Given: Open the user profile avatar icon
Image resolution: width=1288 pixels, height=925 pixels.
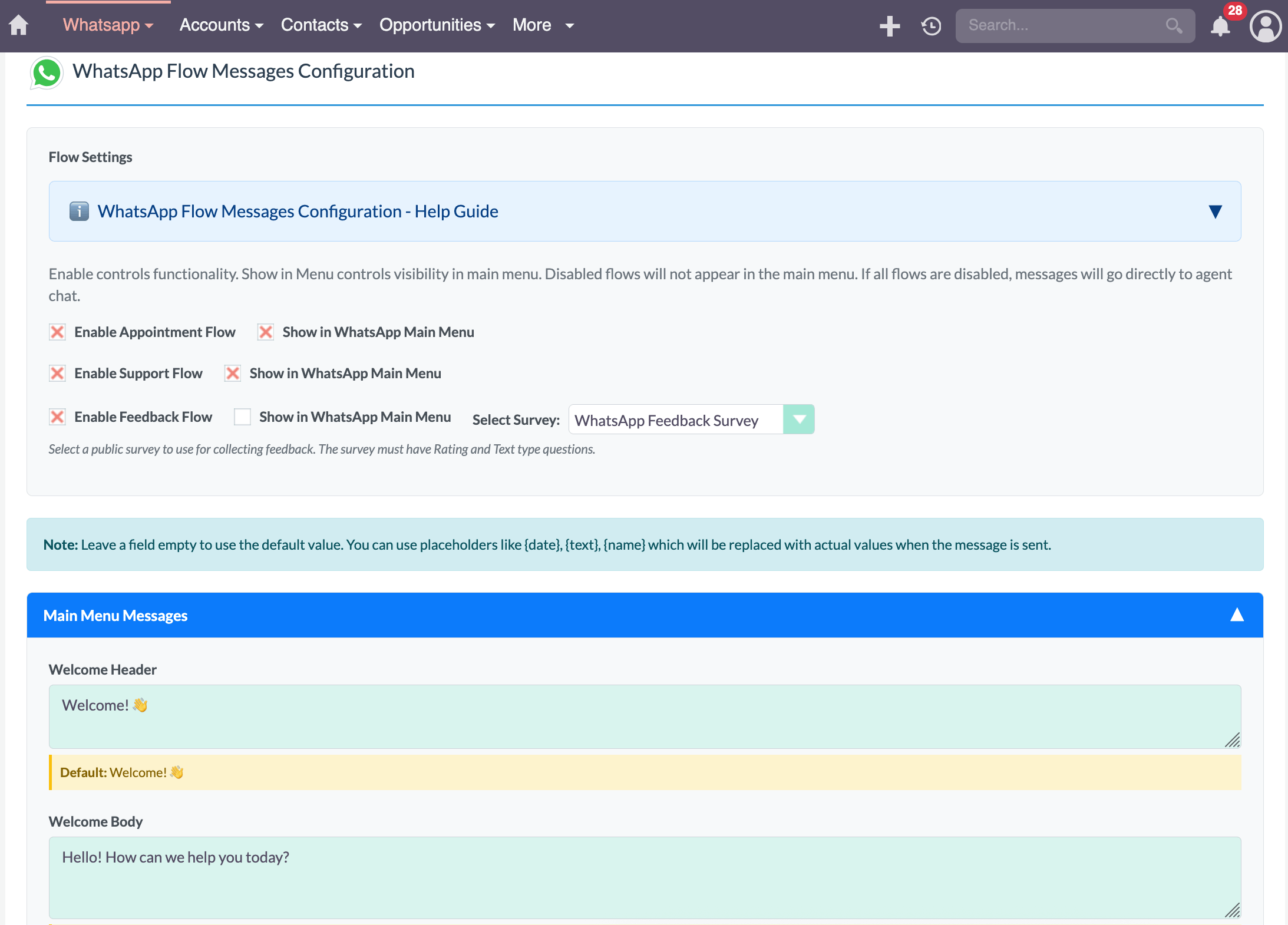Looking at the screenshot, I should 1265,26.
